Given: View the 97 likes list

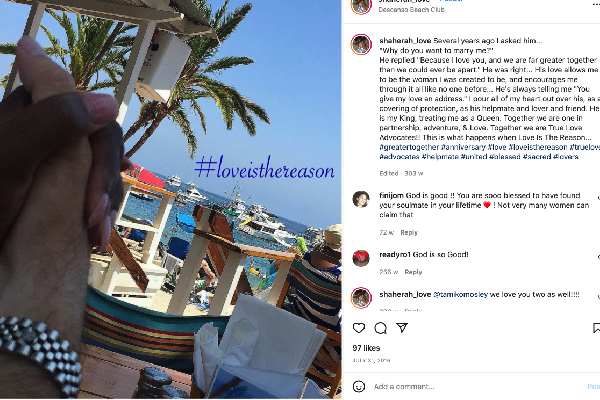Looking at the screenshot, I should click(x=366, y=348).
